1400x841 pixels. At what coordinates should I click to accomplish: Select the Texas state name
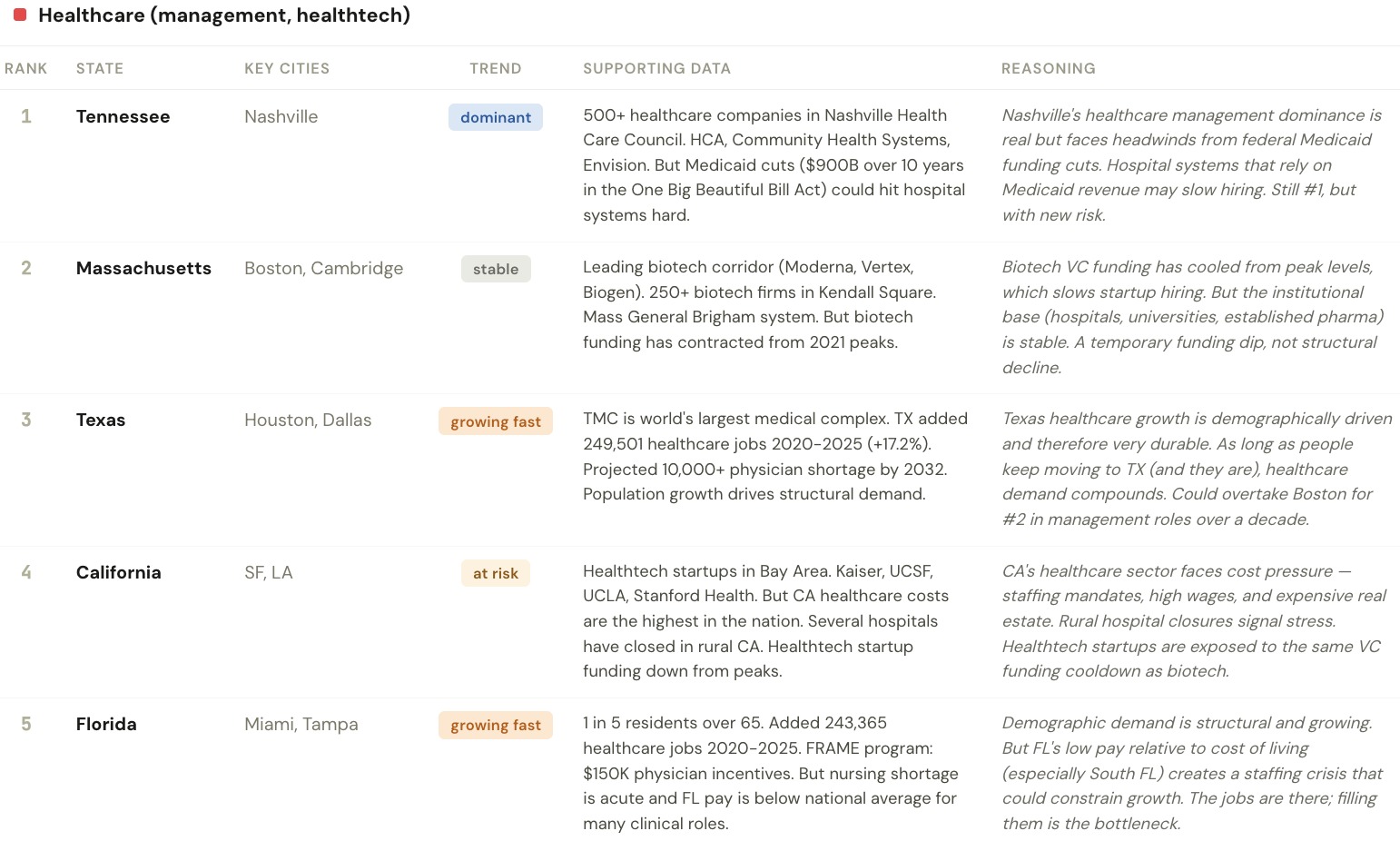point(101,420)
